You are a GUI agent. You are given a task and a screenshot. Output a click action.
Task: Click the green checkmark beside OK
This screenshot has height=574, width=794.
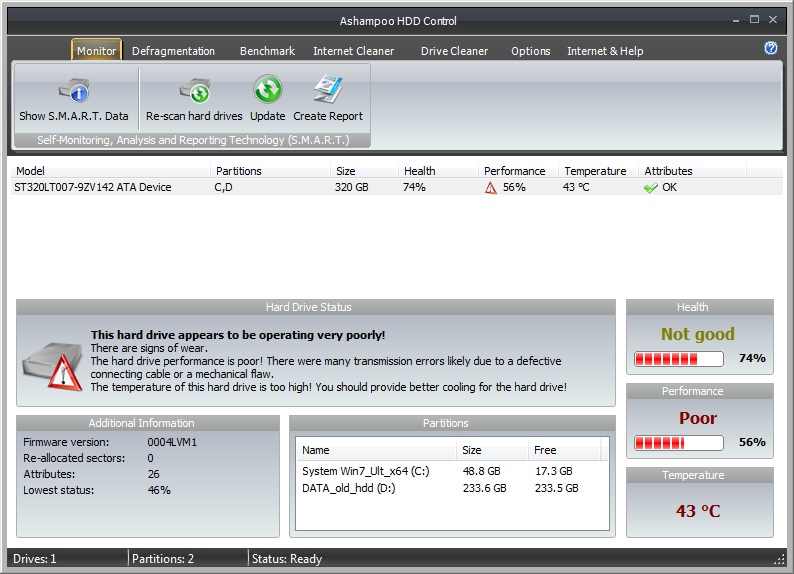tap(650, 188)
